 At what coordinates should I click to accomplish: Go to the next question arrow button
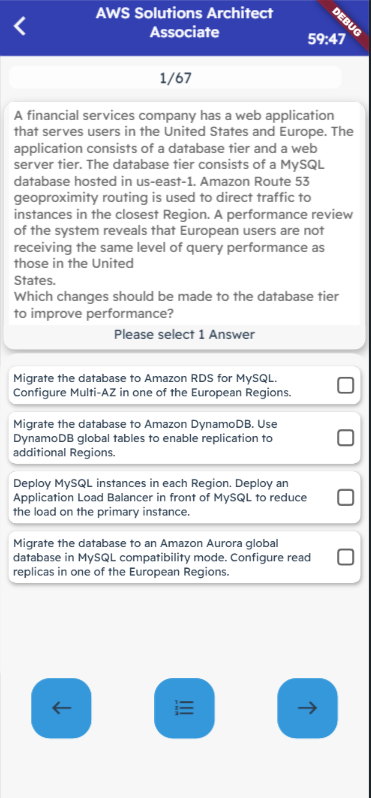coord(307,708)
